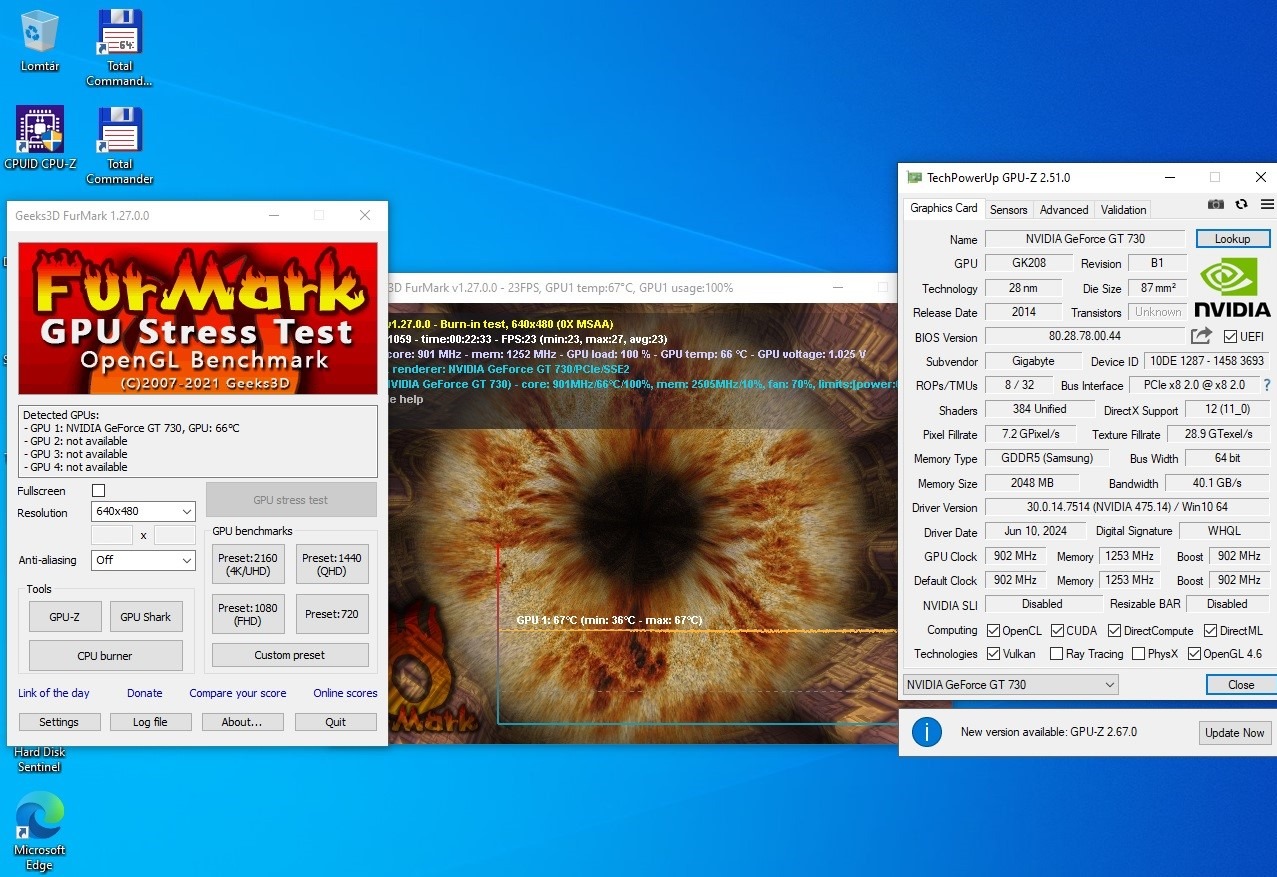The height and width of the screenshot is (877, 1277).
Task: Click the Memory Type GDDR5 (Samsung) field
Action: (x=1047, y=459)
